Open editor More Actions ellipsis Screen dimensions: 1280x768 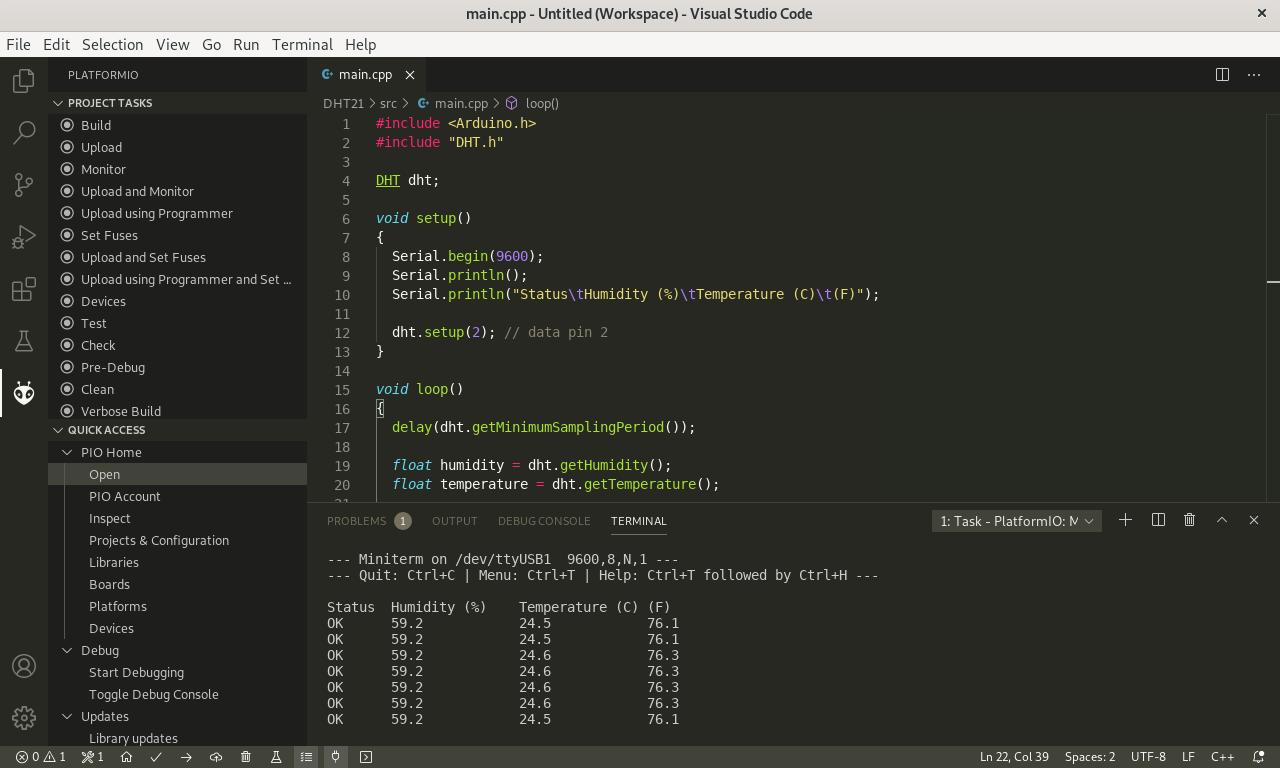[x=1254, y=74]
